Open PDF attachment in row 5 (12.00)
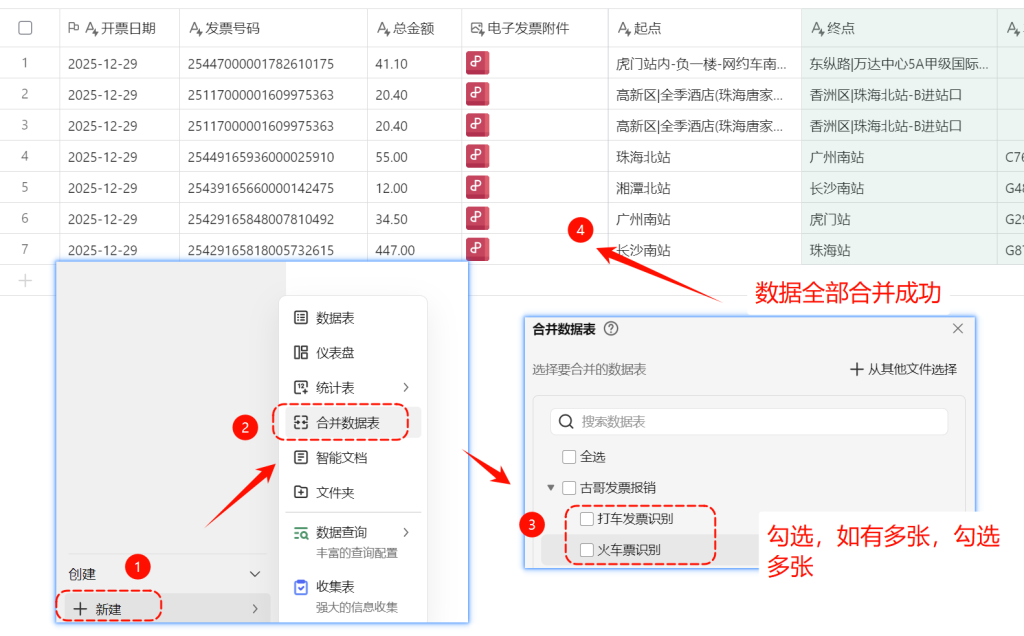The image size is (1024, 636). click(x=477, y=187)
